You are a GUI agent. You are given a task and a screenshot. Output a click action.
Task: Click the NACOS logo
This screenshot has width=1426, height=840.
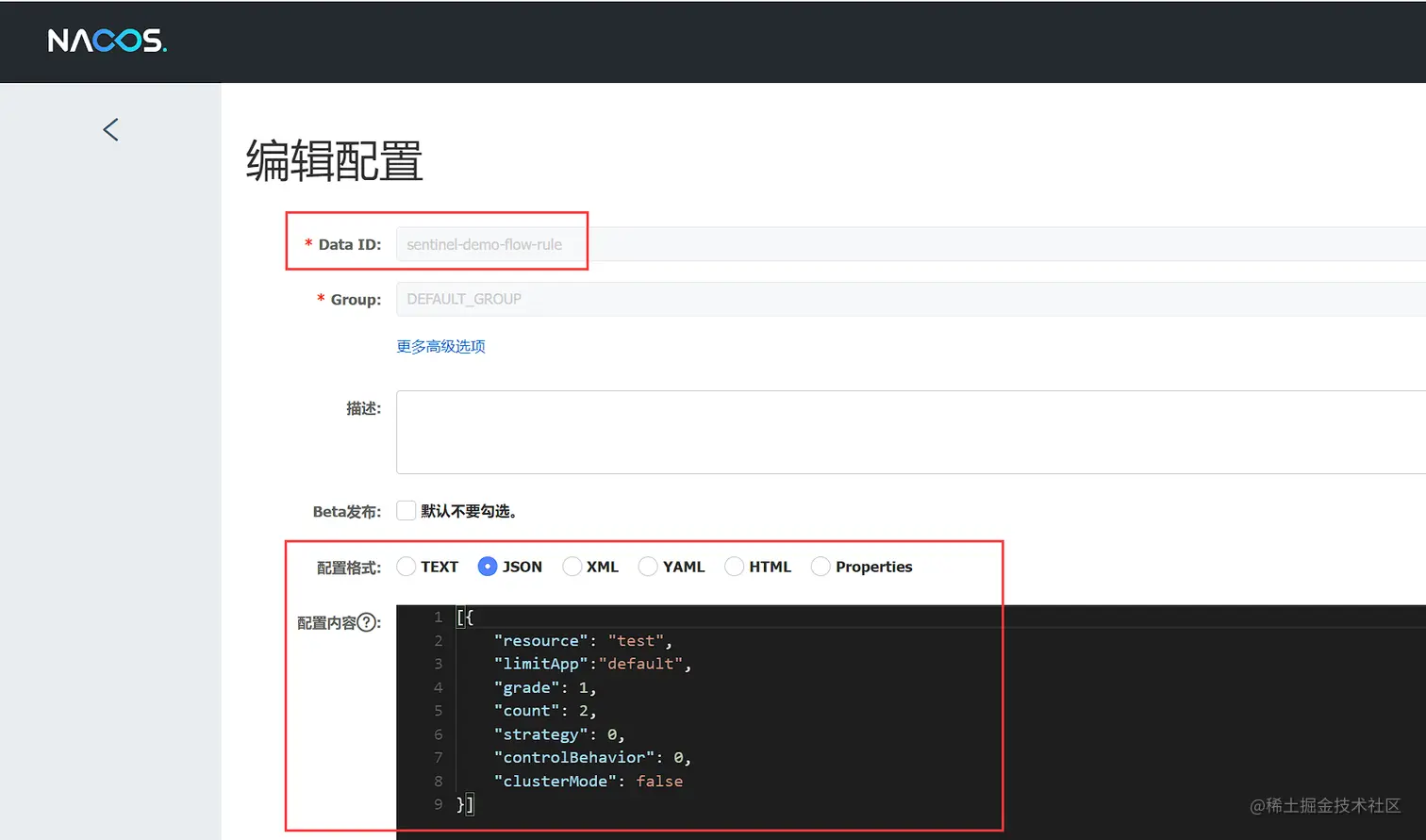pyautogui.click(x=107, y=41)
